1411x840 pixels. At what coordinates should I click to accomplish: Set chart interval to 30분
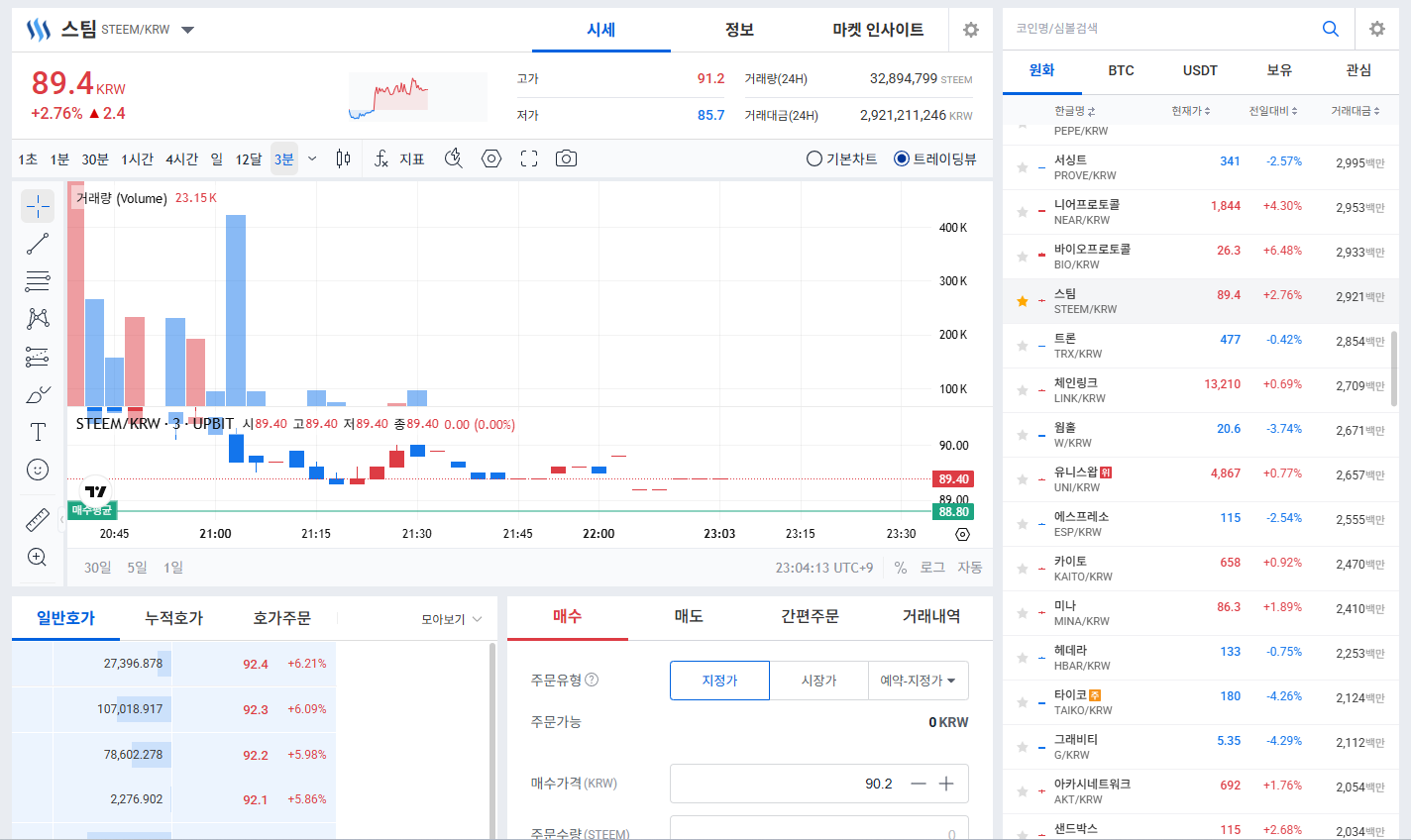[x=95, y=158]
